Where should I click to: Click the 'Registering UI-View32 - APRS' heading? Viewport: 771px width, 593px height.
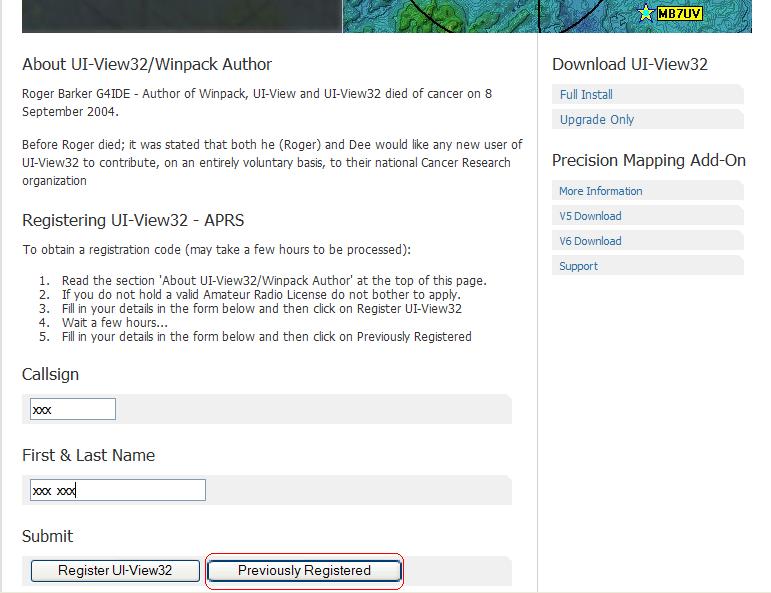pos(133,220)
